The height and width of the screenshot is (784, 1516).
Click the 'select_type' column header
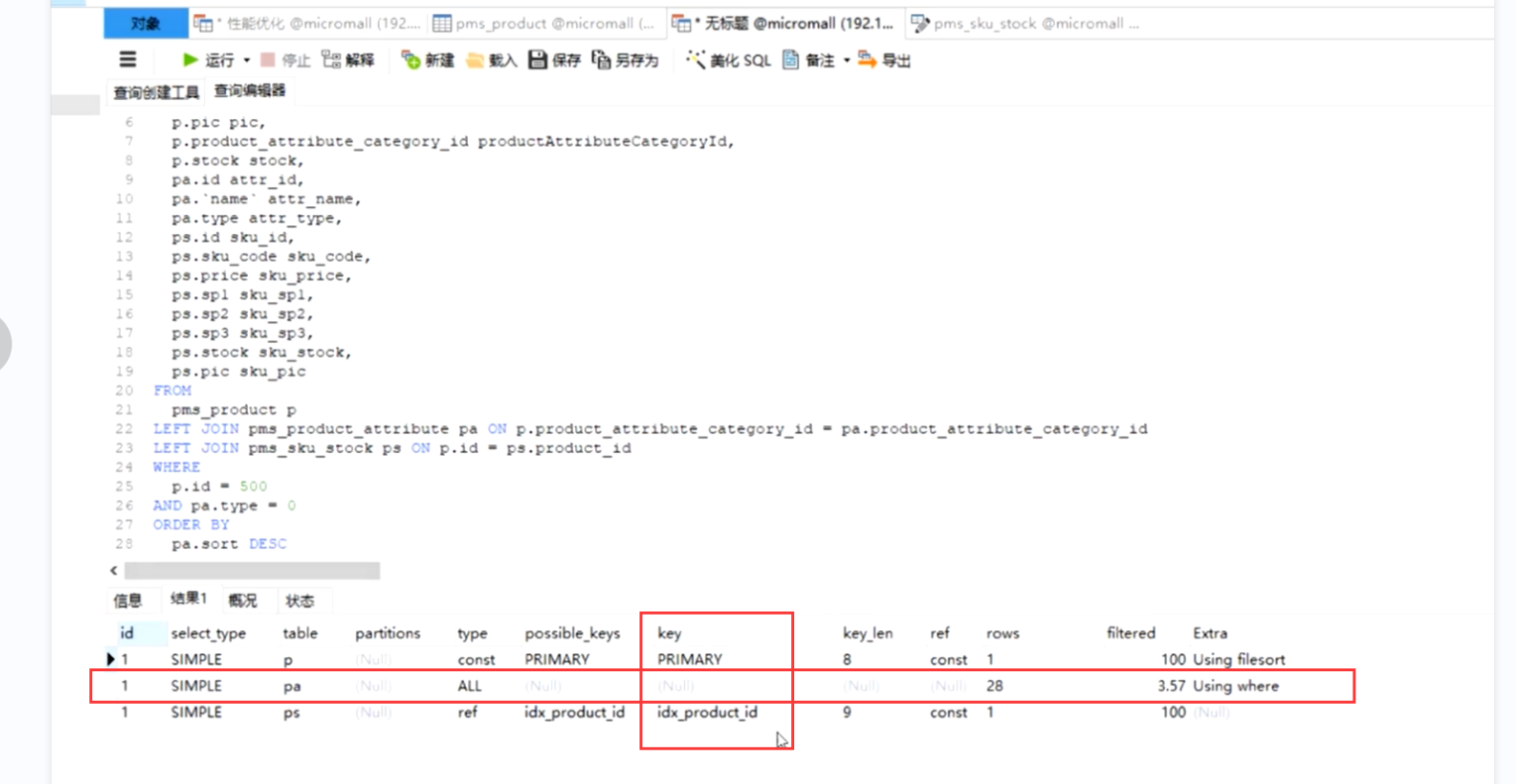[208, 633]
